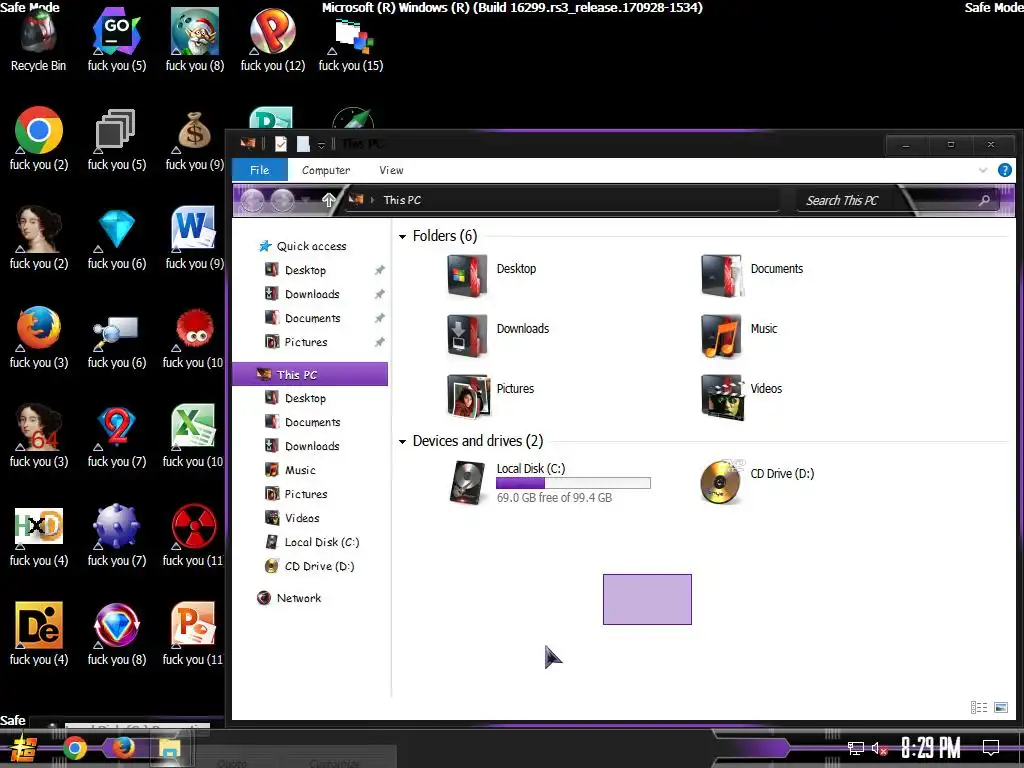
Task: Select the Google Chrome desktop shortcut
Action: pyautogui.click(x=39, y=138)
